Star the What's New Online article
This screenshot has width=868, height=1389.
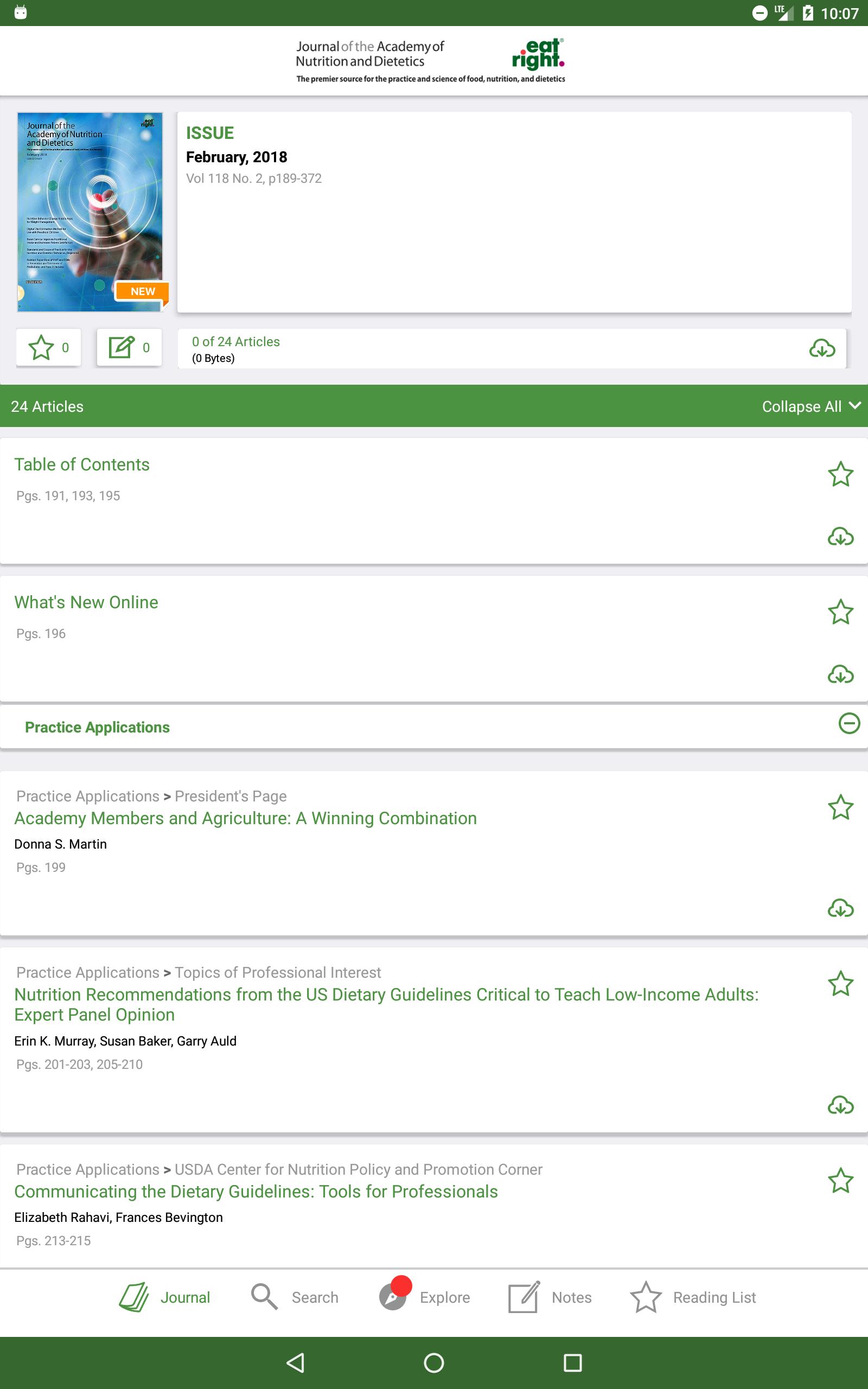(x=840, y=612)
